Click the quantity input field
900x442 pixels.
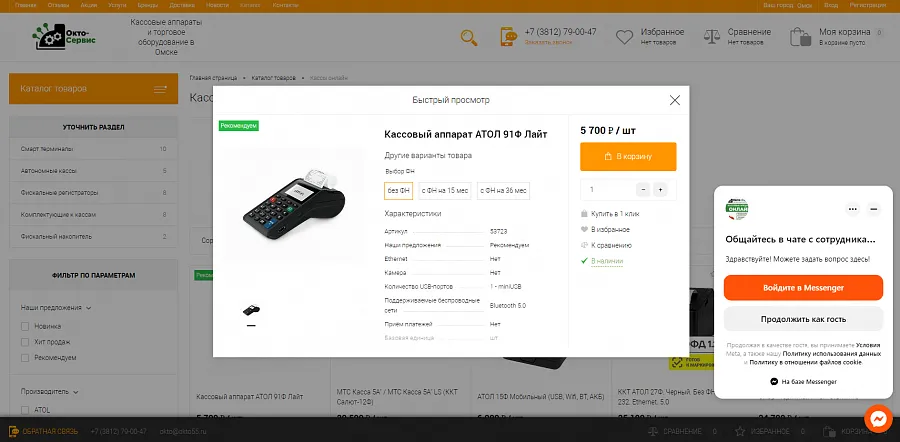(607, 189)
